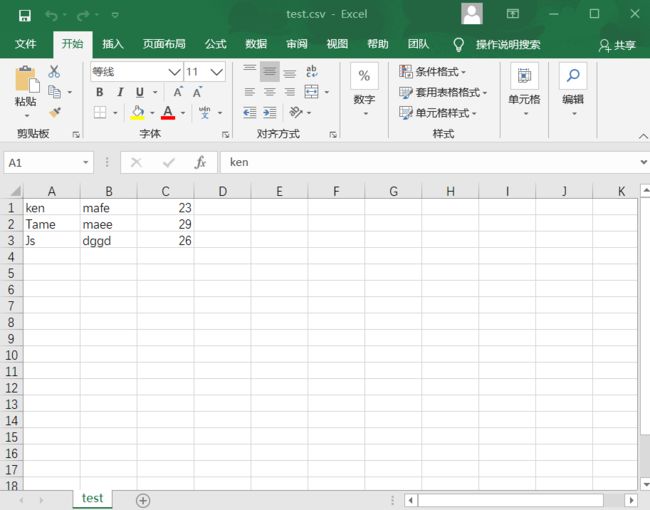Add a new sheet plus icon
Screen dimensions: 650x510
pos(143,500)
